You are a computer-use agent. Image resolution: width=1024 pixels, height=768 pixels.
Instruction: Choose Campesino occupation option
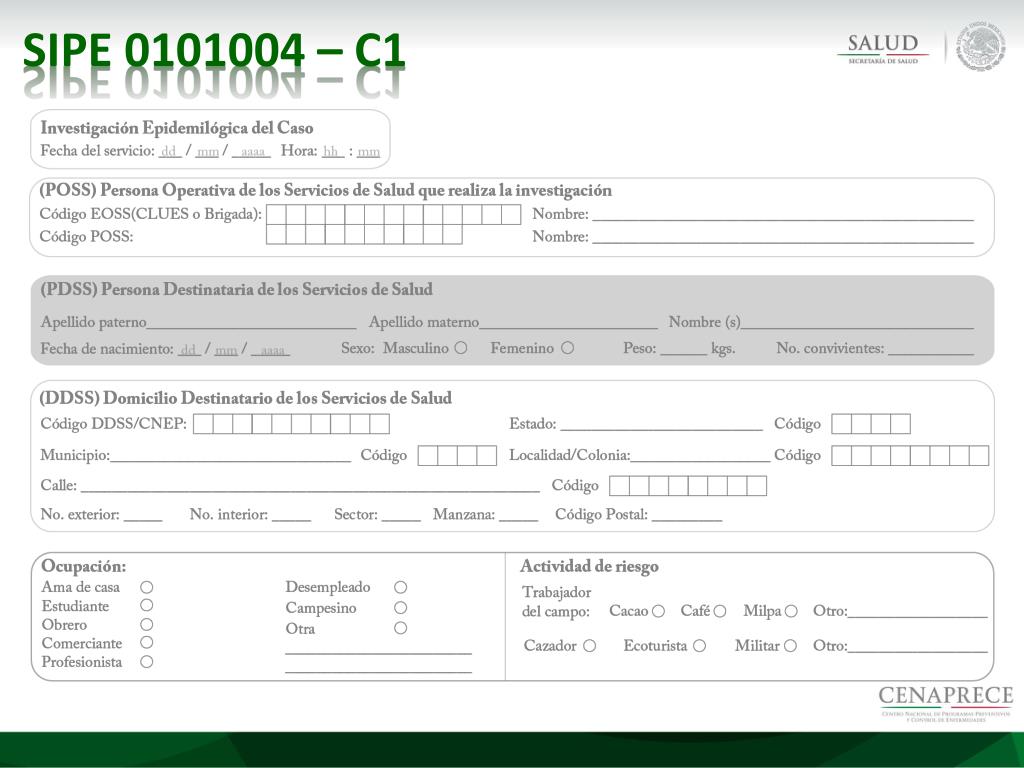point(400,607)
